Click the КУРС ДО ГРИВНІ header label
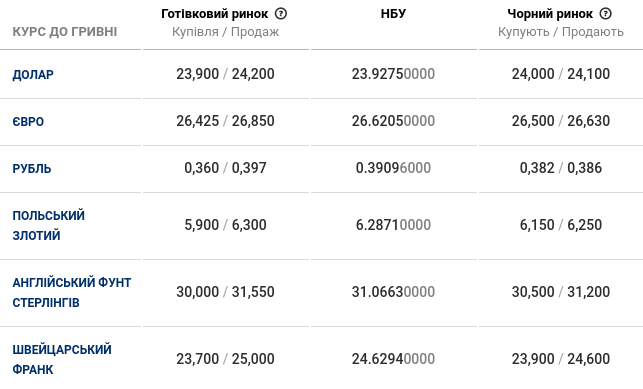Image resolution: width=643 pixels, height=389 pixels. tap(65, 32)
